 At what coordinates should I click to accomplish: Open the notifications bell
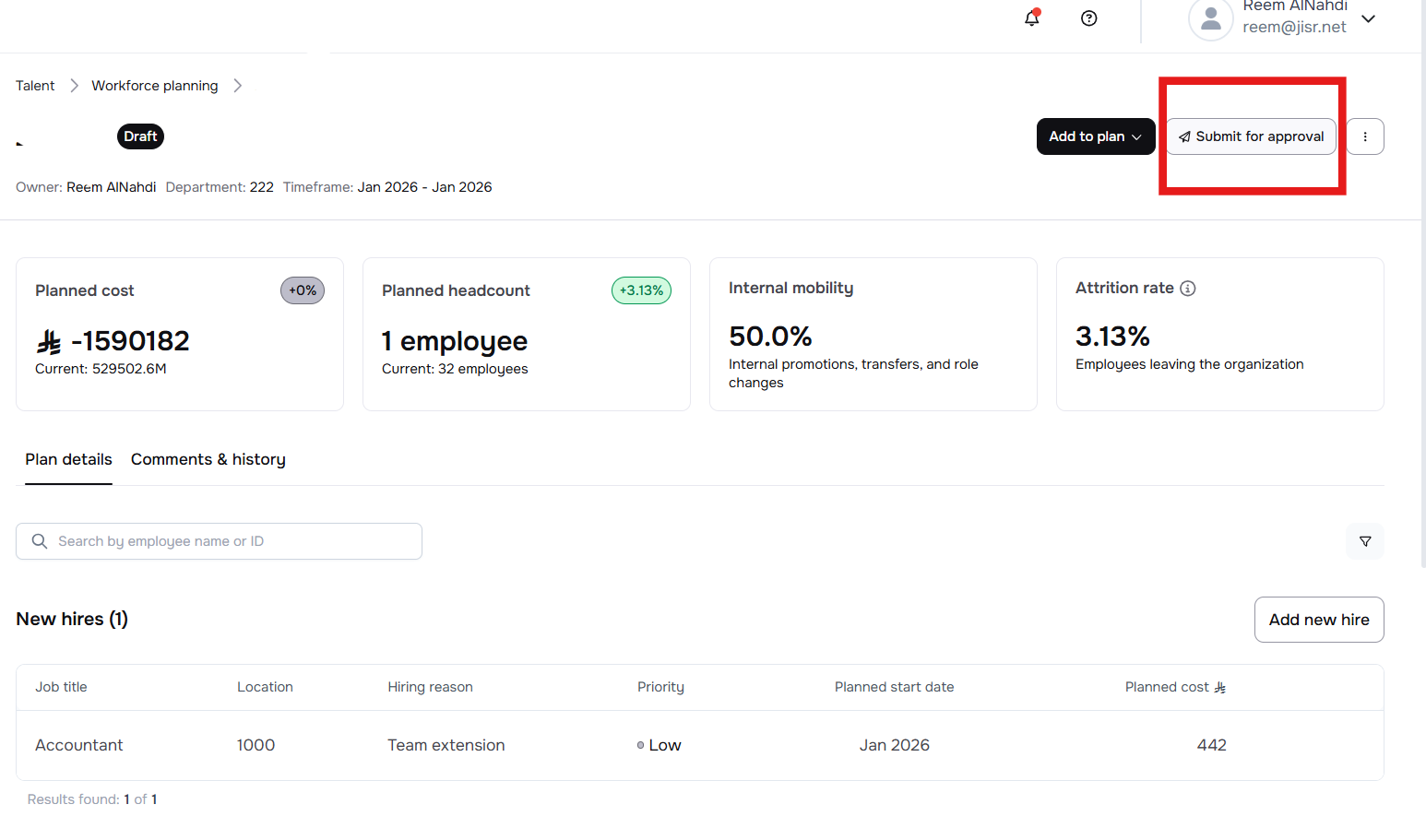pos(1032,18)
